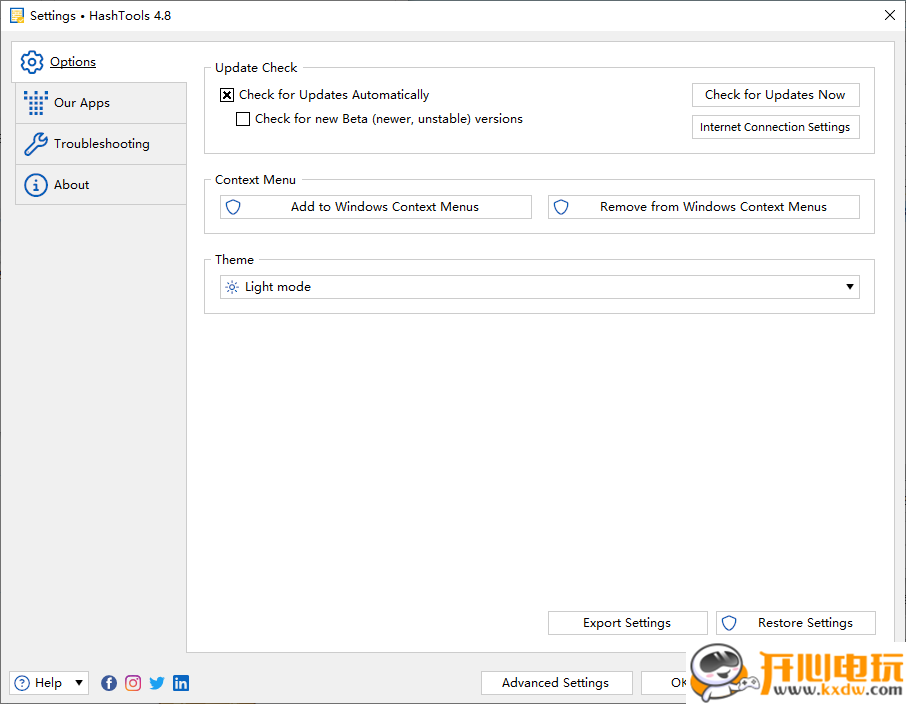Select the Options tab
Viewport: 906px width, 704px height.
[x=99, y=62]
